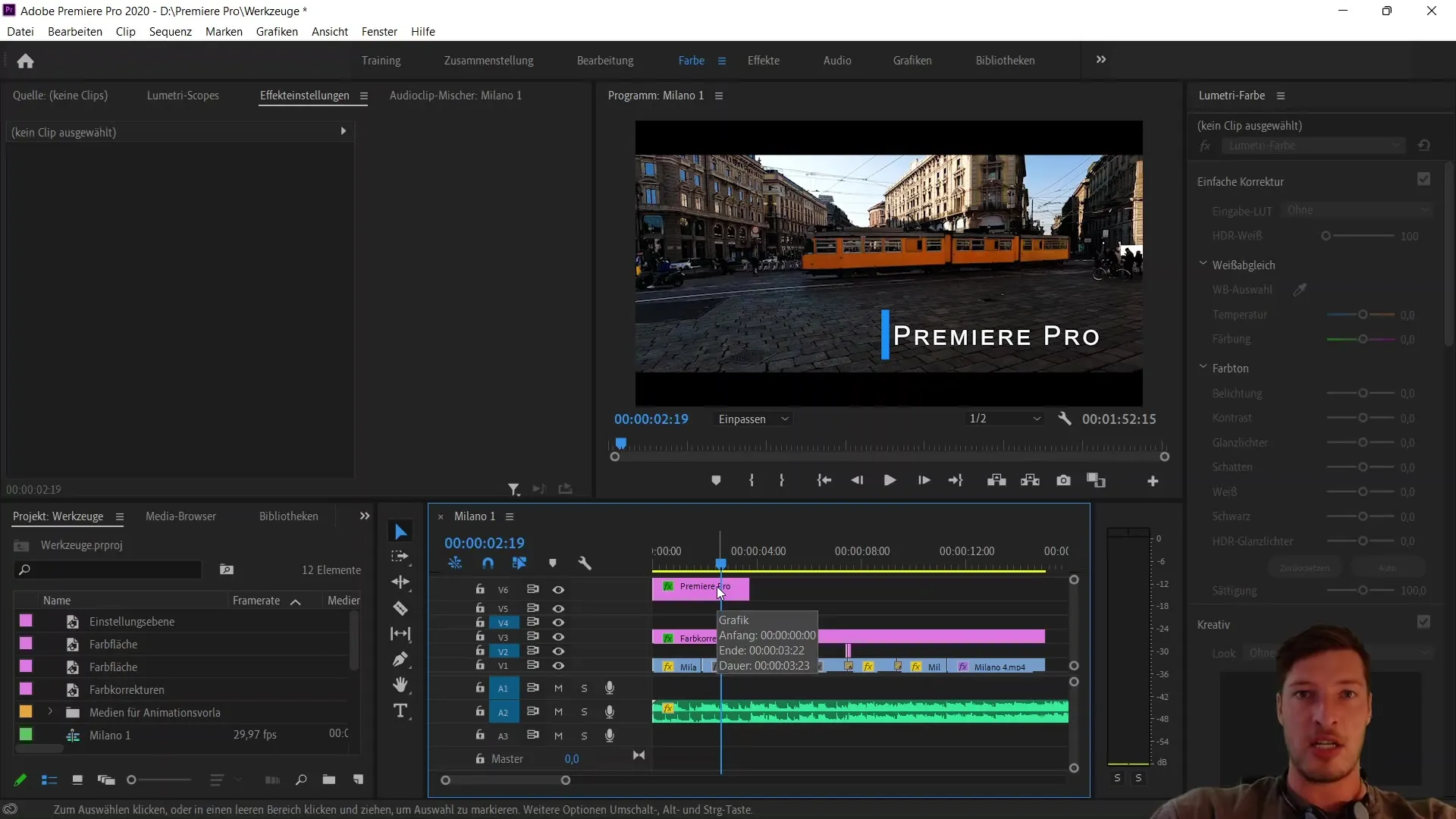Open Lumetri-Farbe panel menu
Screen dimensions: 1456x819
point(1281,96)
